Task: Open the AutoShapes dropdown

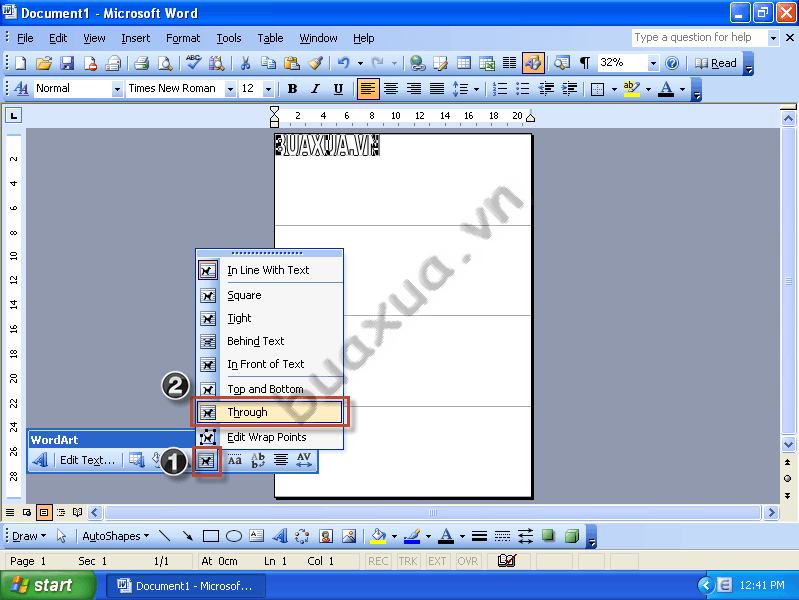Action: (x=116, y=536)
